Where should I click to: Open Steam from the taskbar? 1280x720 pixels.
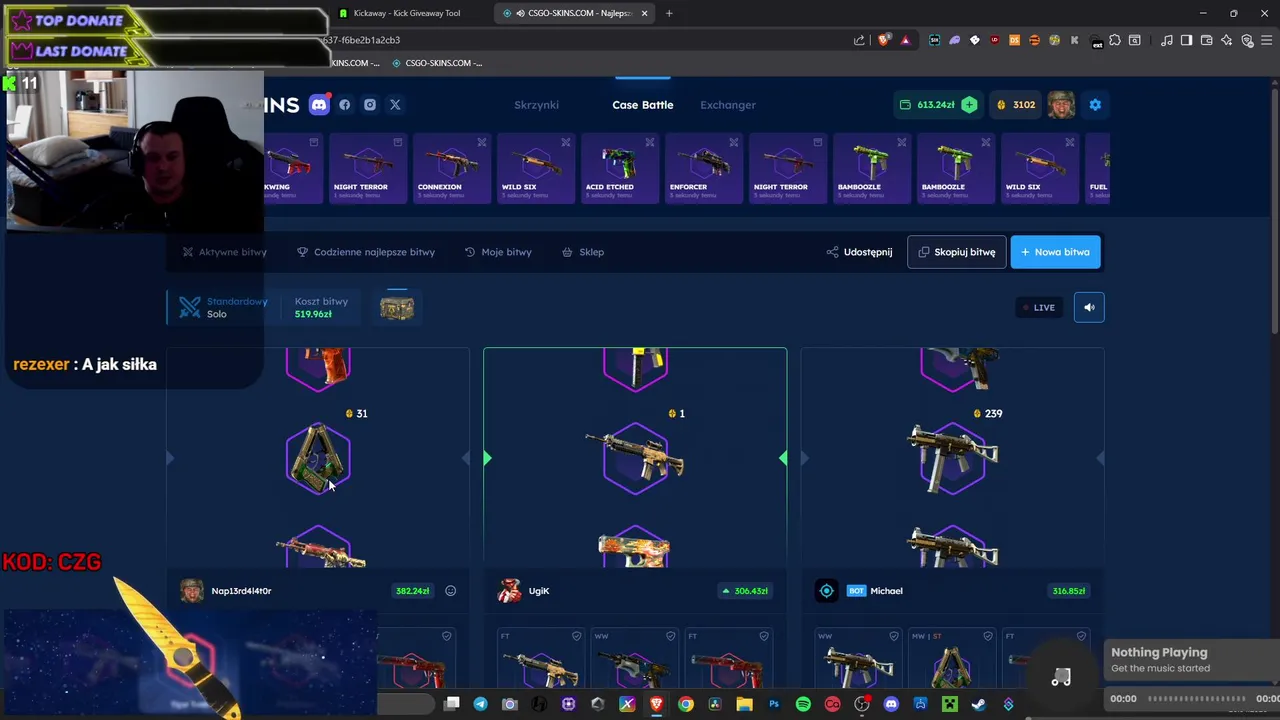978,704
